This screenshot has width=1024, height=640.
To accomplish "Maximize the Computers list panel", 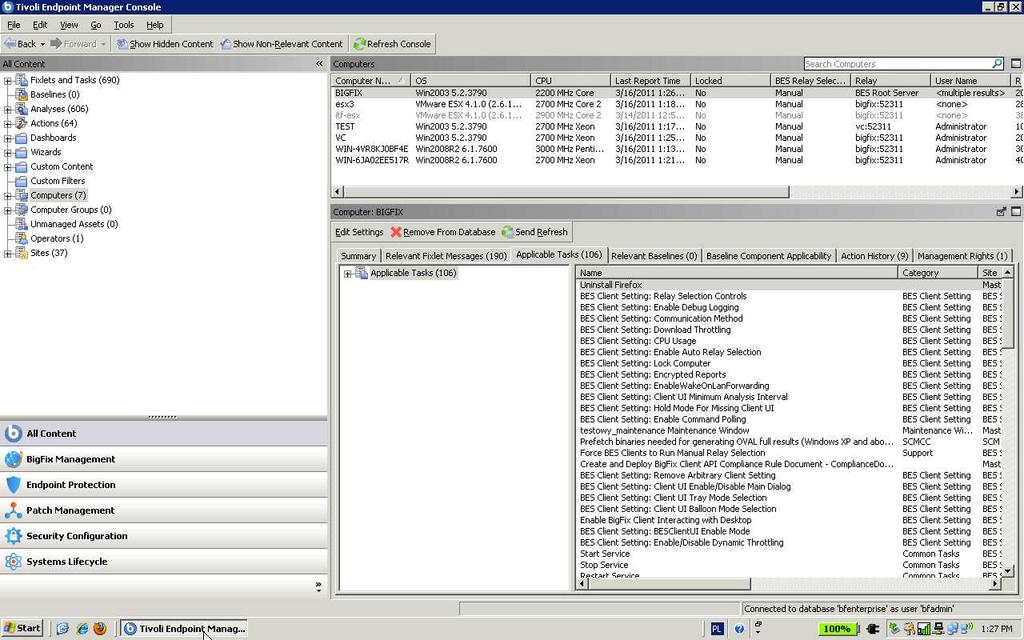I will 1016,63.
